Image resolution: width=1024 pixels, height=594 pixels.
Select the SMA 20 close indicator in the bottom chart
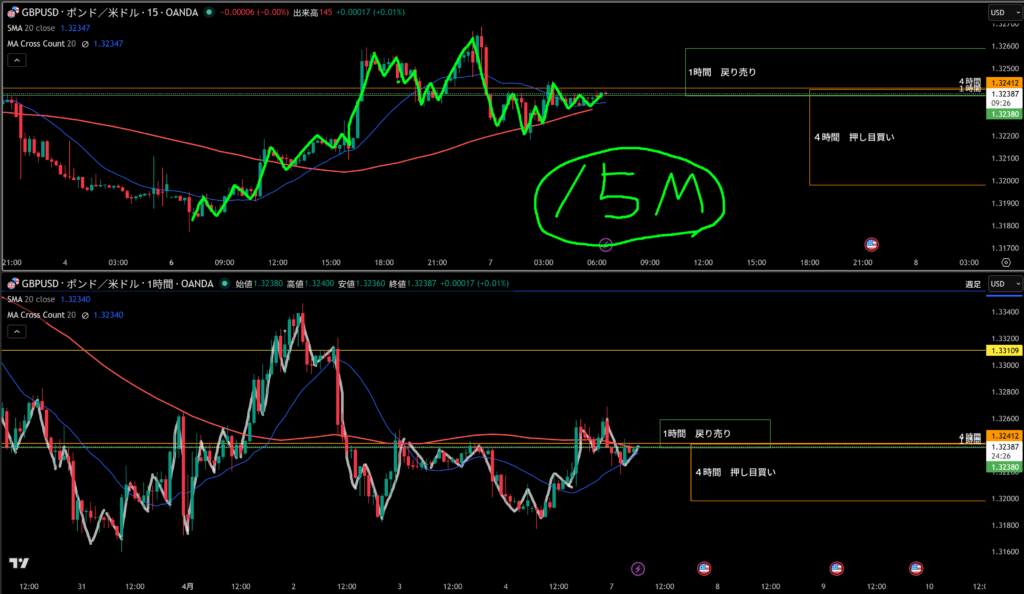[x=32, y=300]
